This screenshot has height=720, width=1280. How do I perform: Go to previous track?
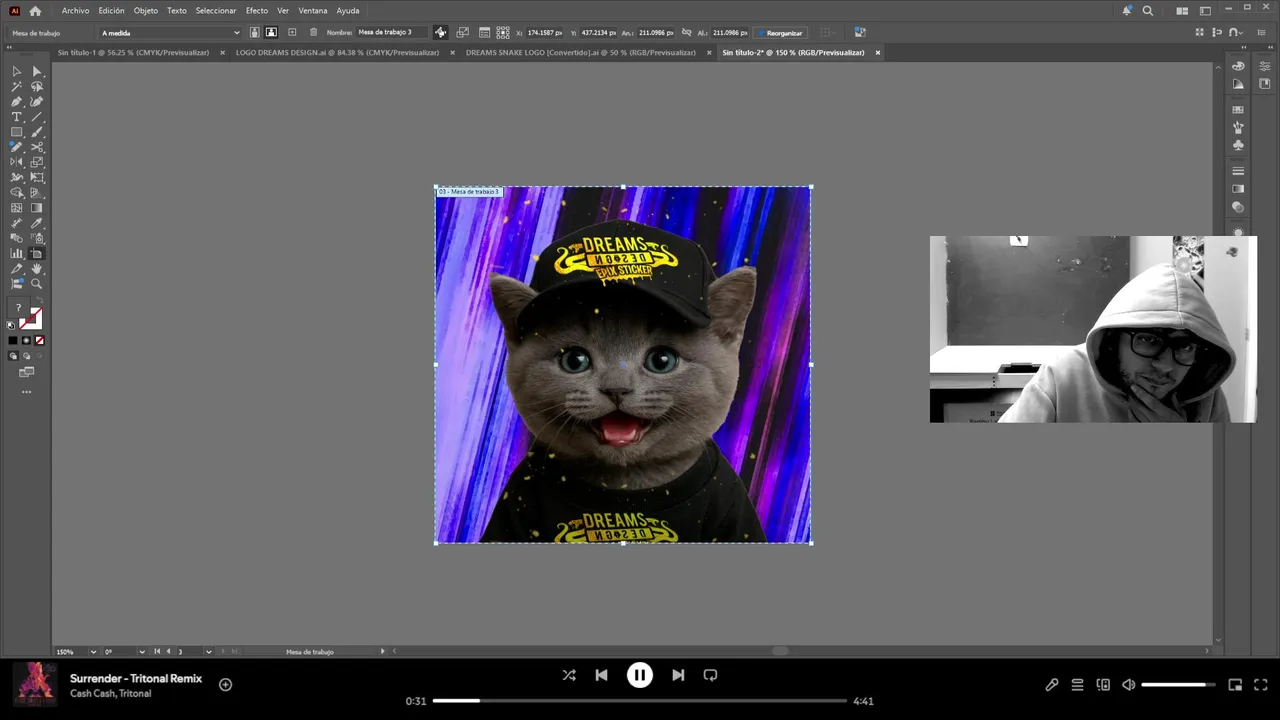[601, 675]
